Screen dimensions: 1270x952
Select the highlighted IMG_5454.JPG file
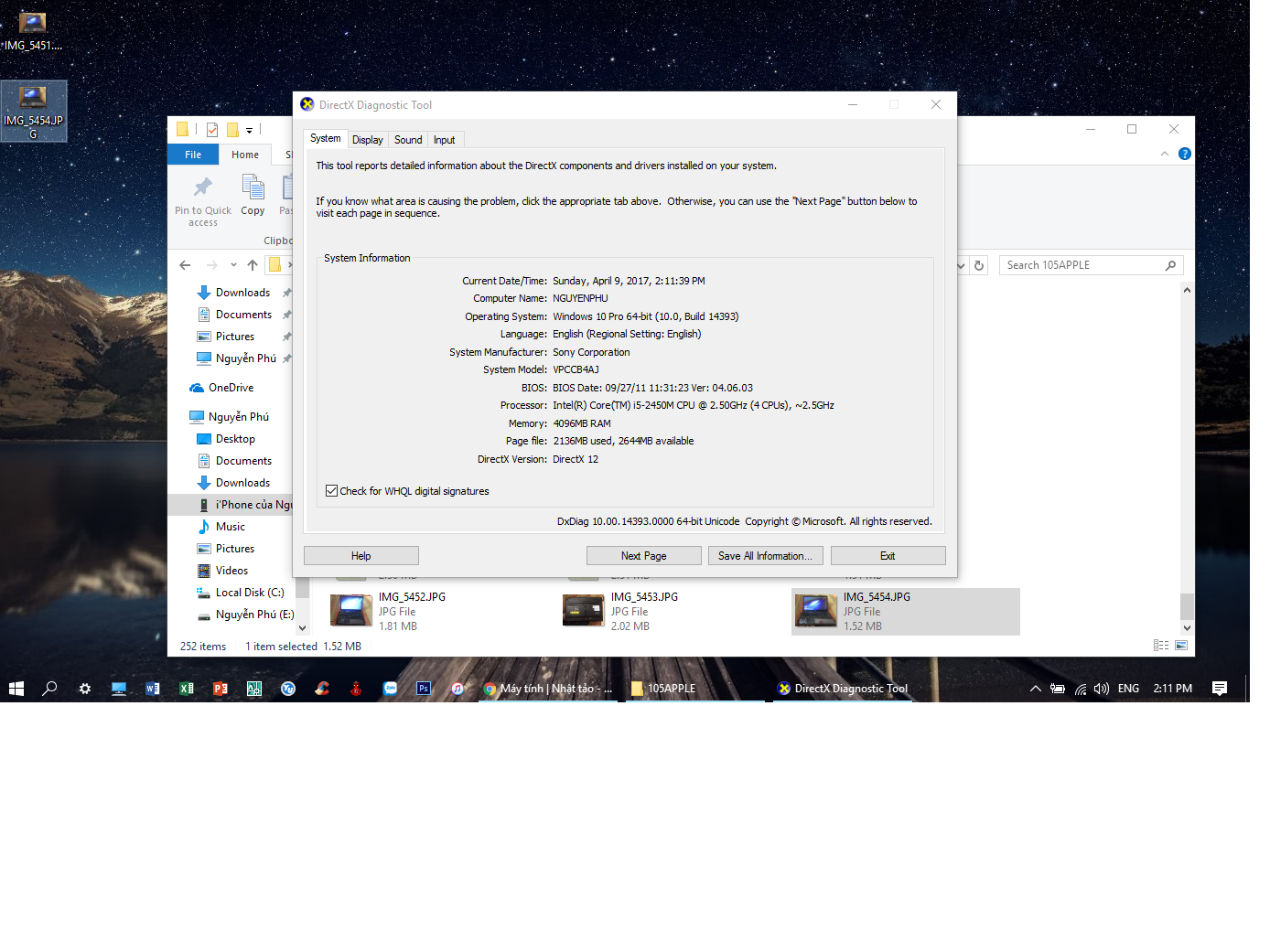(x=906, y=611)
